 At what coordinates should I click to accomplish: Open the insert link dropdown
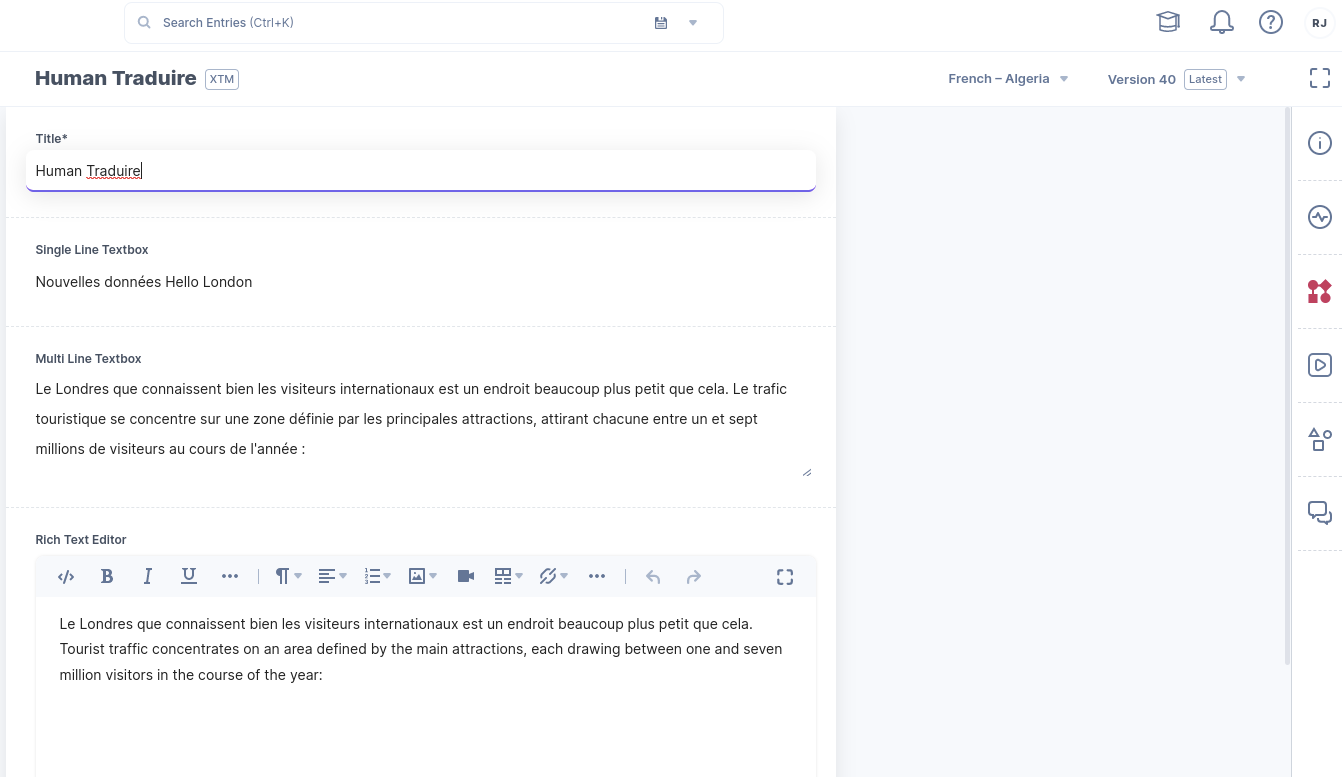pyautogui.click(x=553, y=576)
